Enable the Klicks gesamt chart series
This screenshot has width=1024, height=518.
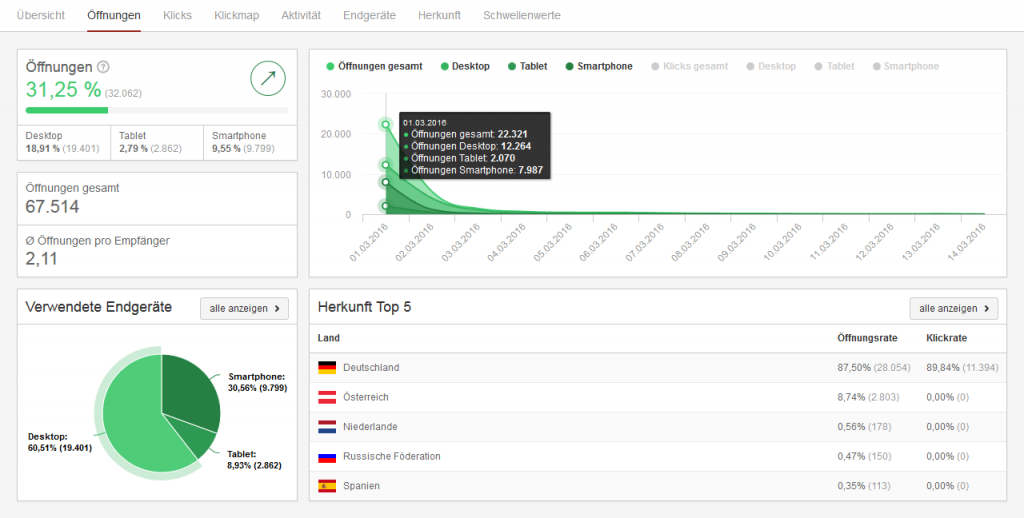[x=690, y=66]
